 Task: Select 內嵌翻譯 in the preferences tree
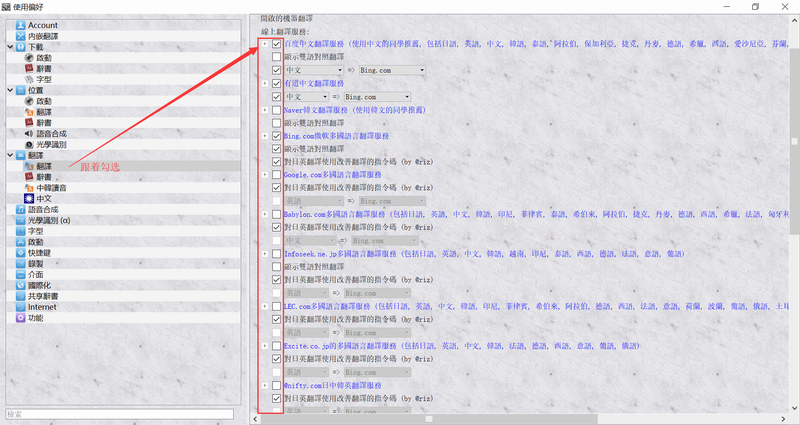click(x=44, y=35)
